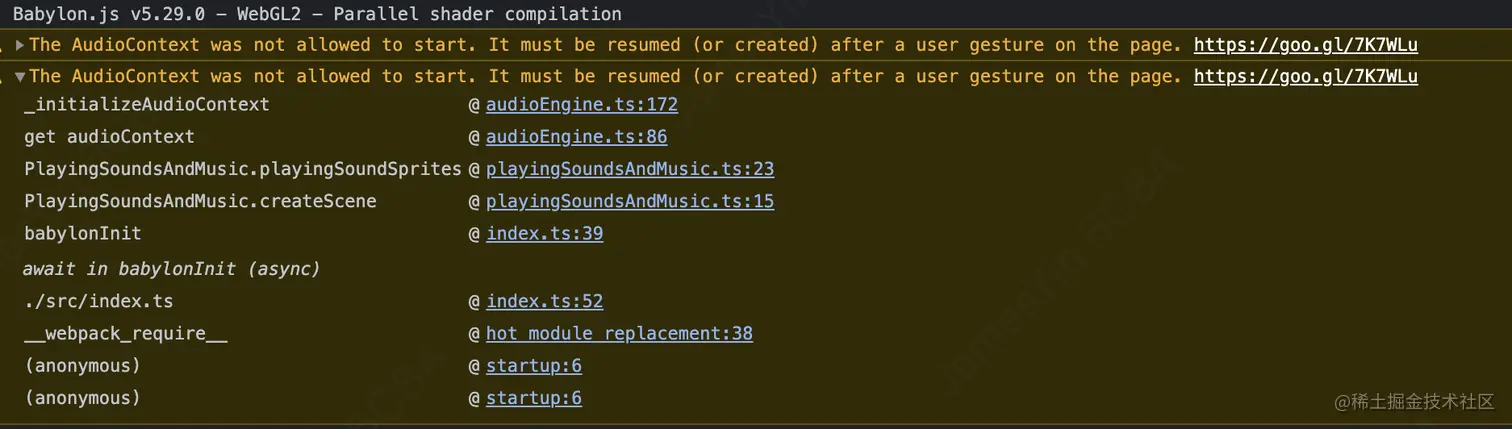Screen dimensions: 1512x429
Task: Open index.ts:39 source location
Action: click(x=544, y=234)
